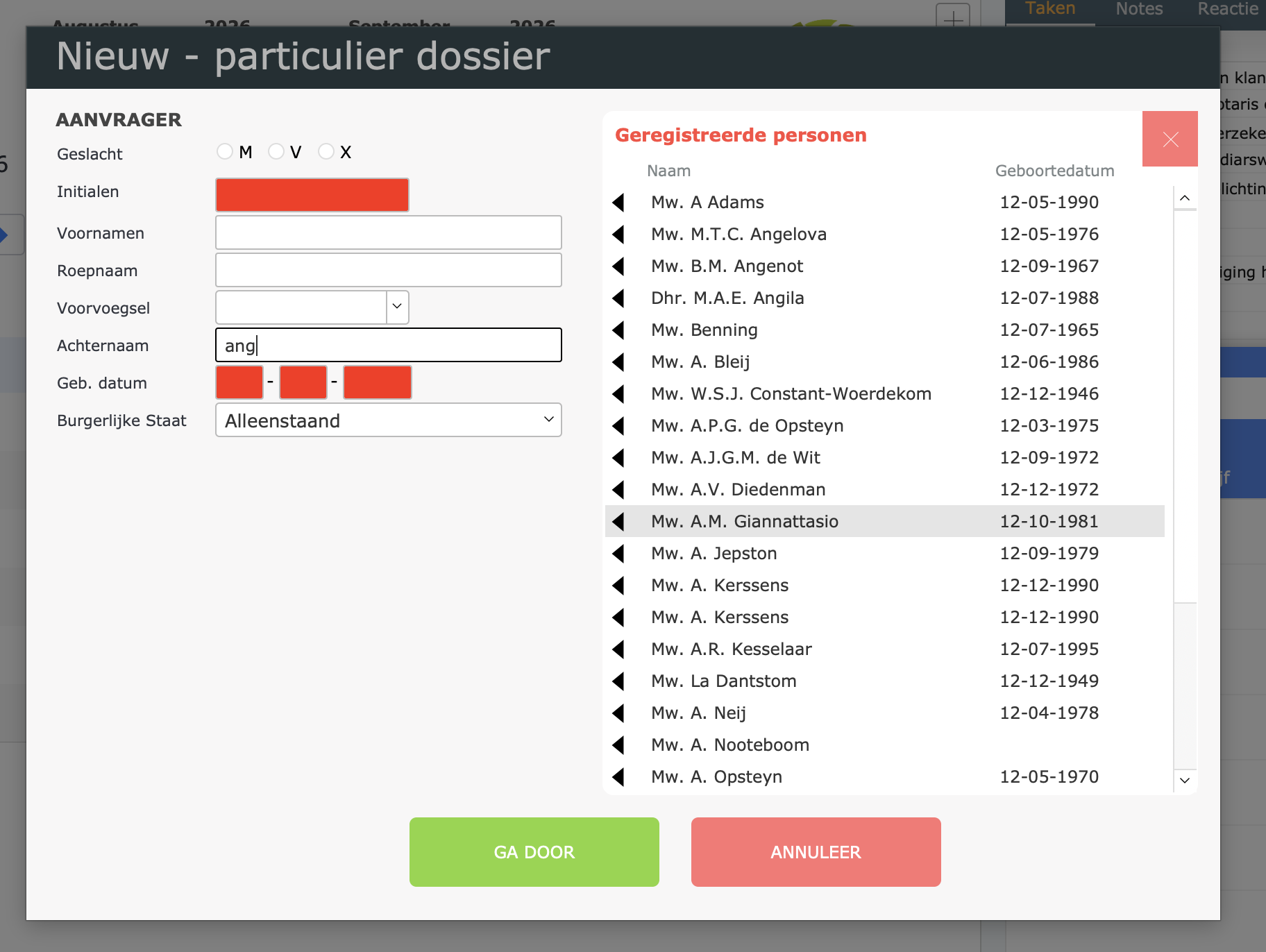
Task: Click the birth date day field
Action: (x=239, y=382)
